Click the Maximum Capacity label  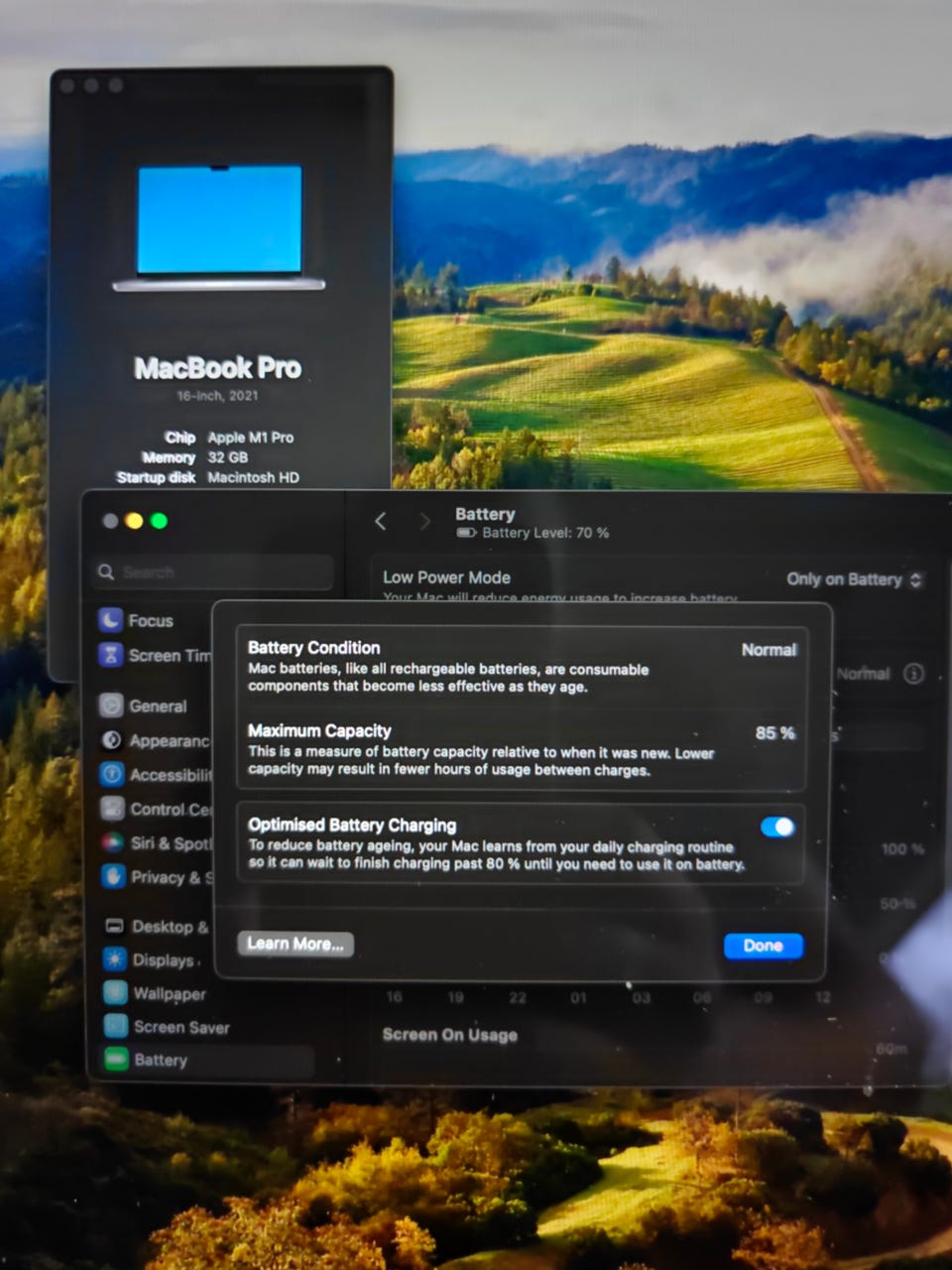(319, 731)
